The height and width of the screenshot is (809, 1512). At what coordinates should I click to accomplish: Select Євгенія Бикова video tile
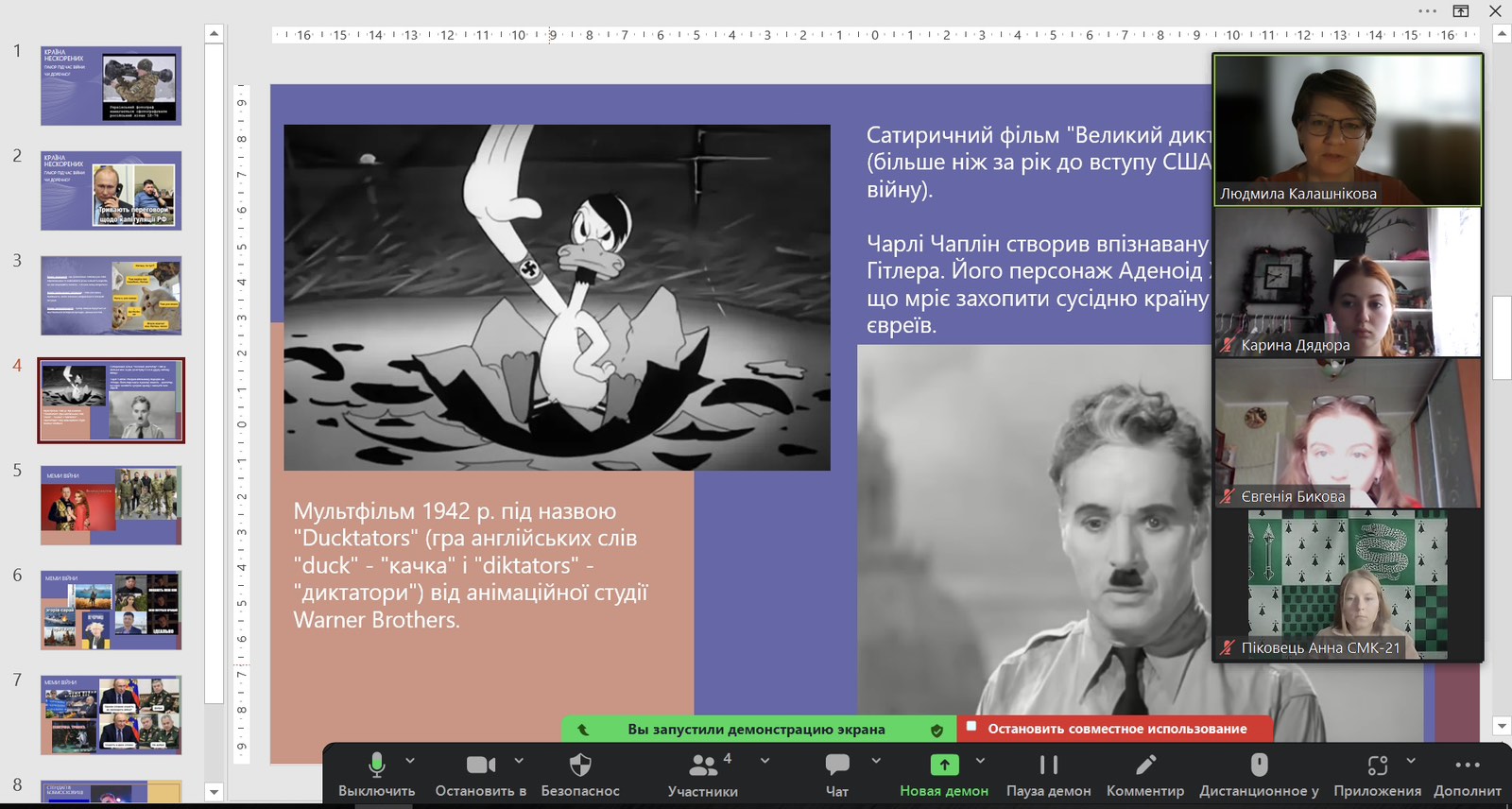1348,434
